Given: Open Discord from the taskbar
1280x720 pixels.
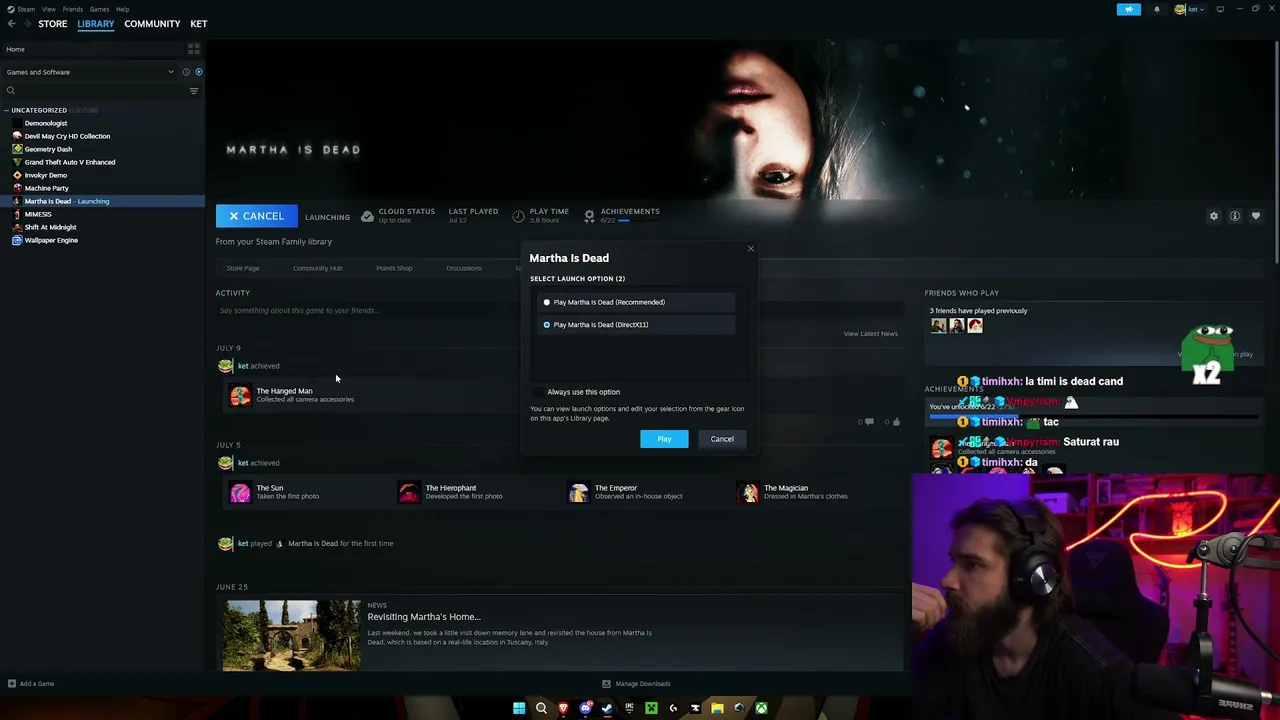Looking at the screenshot, I should [x=585, y=708].
